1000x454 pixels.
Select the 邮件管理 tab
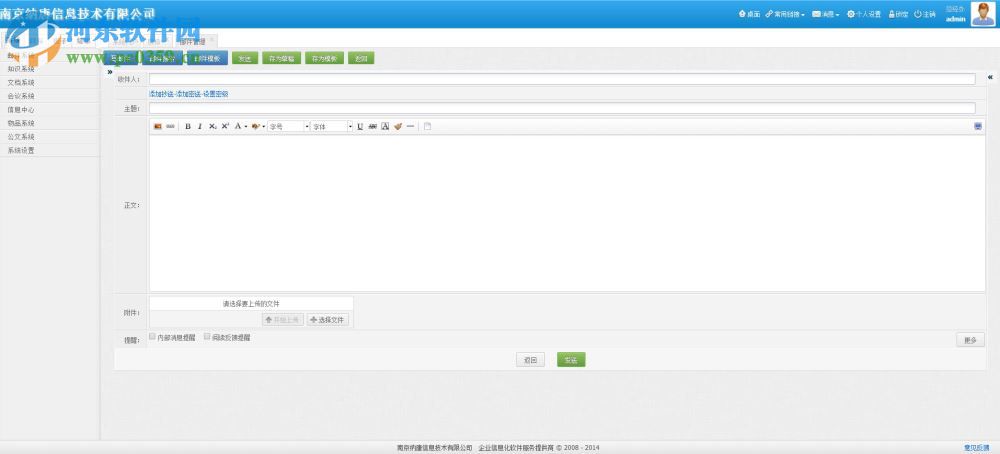[192, 41]
